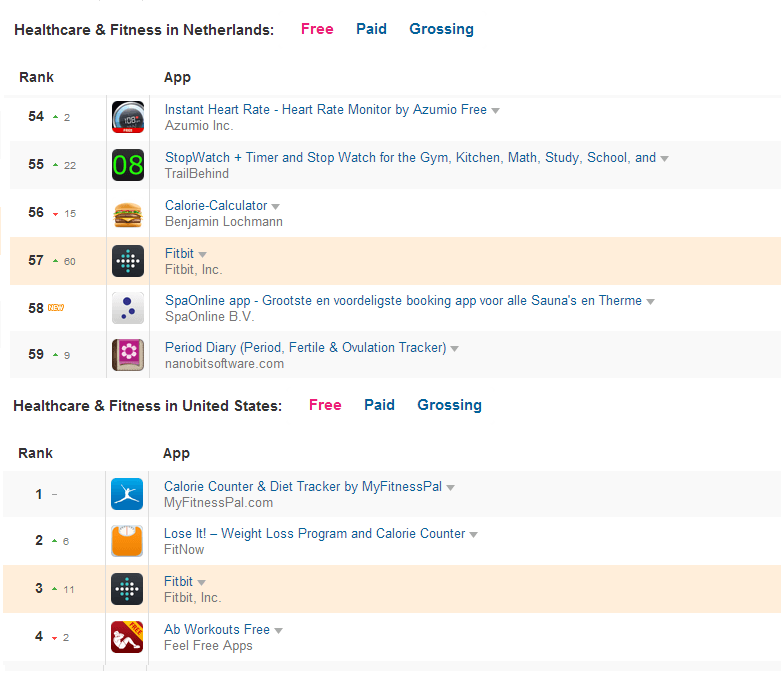Image resolution: width=781 pixels, height=684 pixels.
Task: Click Rank column header in Netherlands table
Action: click(36, 77)
